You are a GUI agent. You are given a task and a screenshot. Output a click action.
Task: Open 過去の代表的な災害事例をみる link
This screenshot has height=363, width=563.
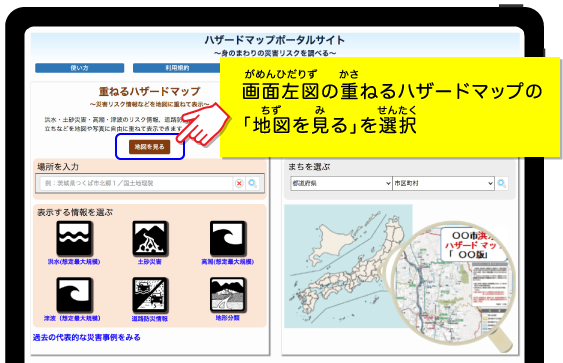87,338
